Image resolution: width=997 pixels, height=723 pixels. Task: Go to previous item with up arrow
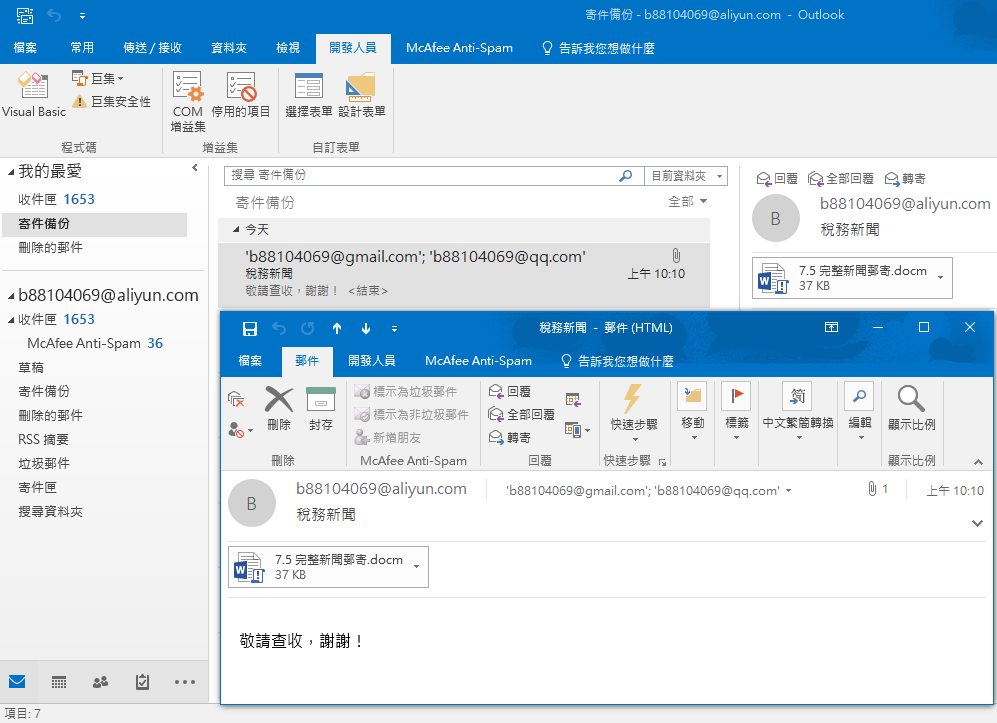click(x=337, y=329)
